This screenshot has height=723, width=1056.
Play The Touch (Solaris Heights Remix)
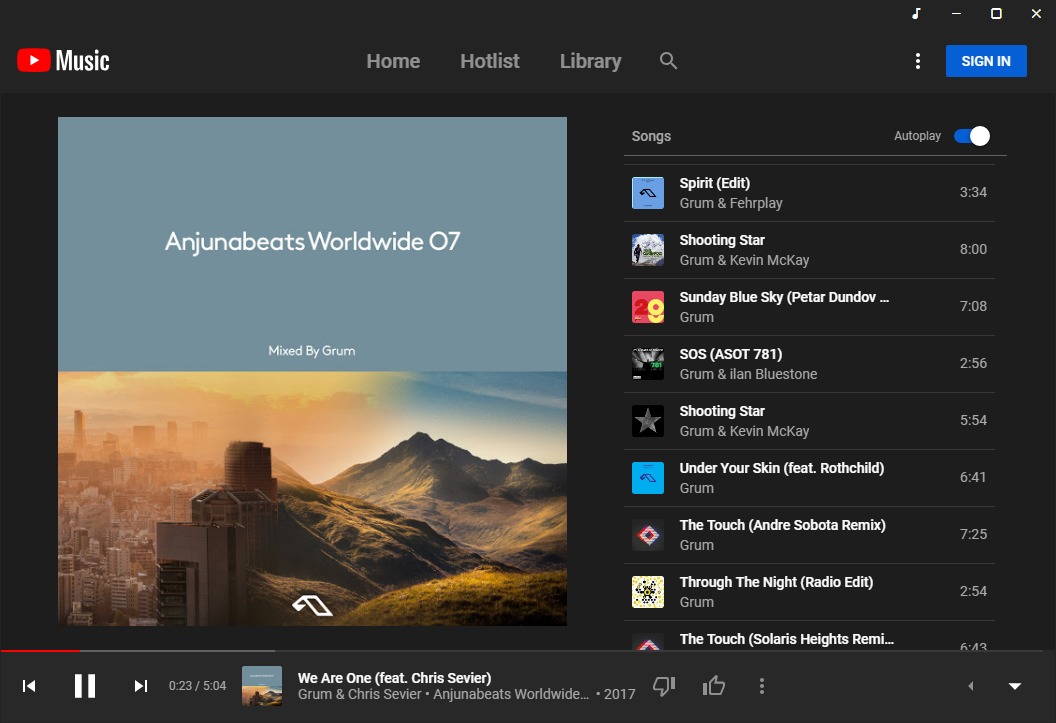pyautogui.click(x=810, y=635)
